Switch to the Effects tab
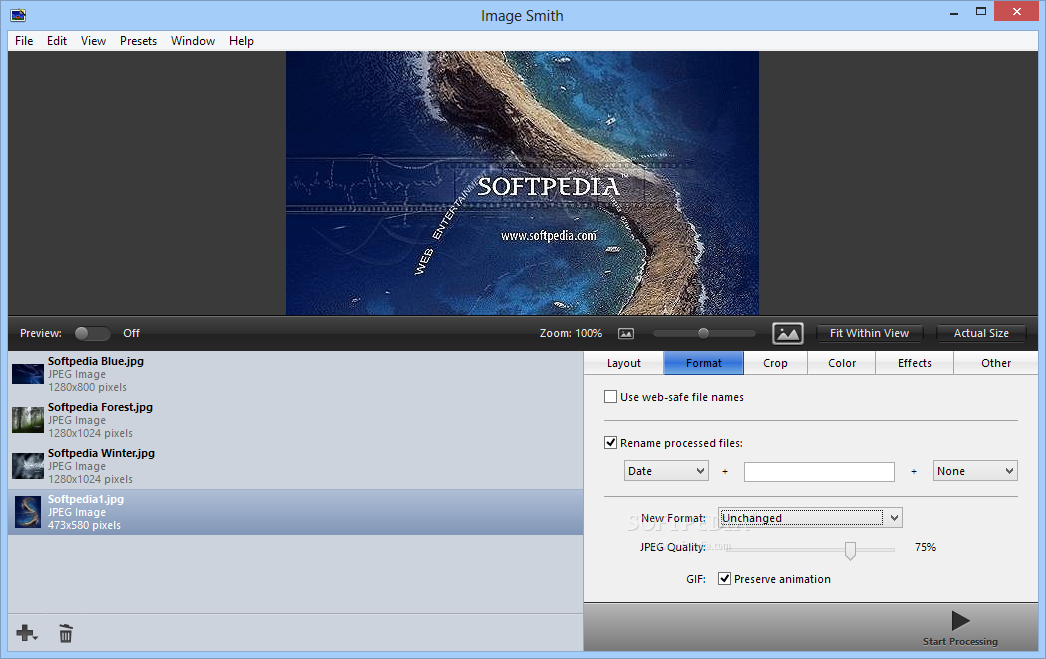 click(x=915, y=363)
